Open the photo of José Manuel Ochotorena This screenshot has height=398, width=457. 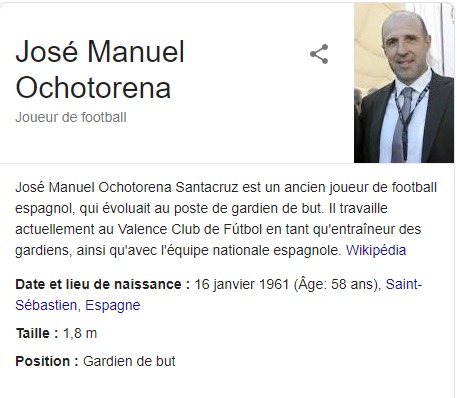pyautogui.click(x=404, y=83)
